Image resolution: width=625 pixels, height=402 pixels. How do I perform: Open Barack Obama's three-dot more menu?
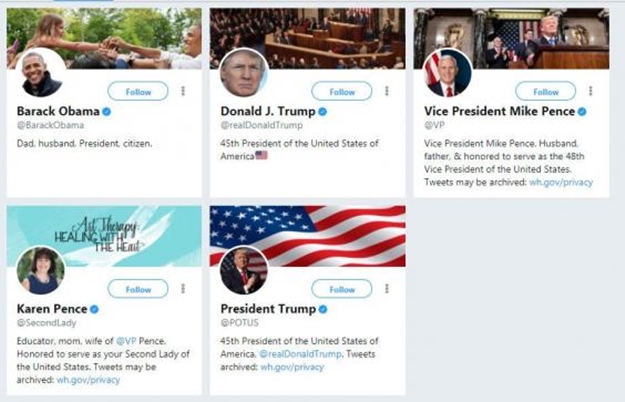184,91
